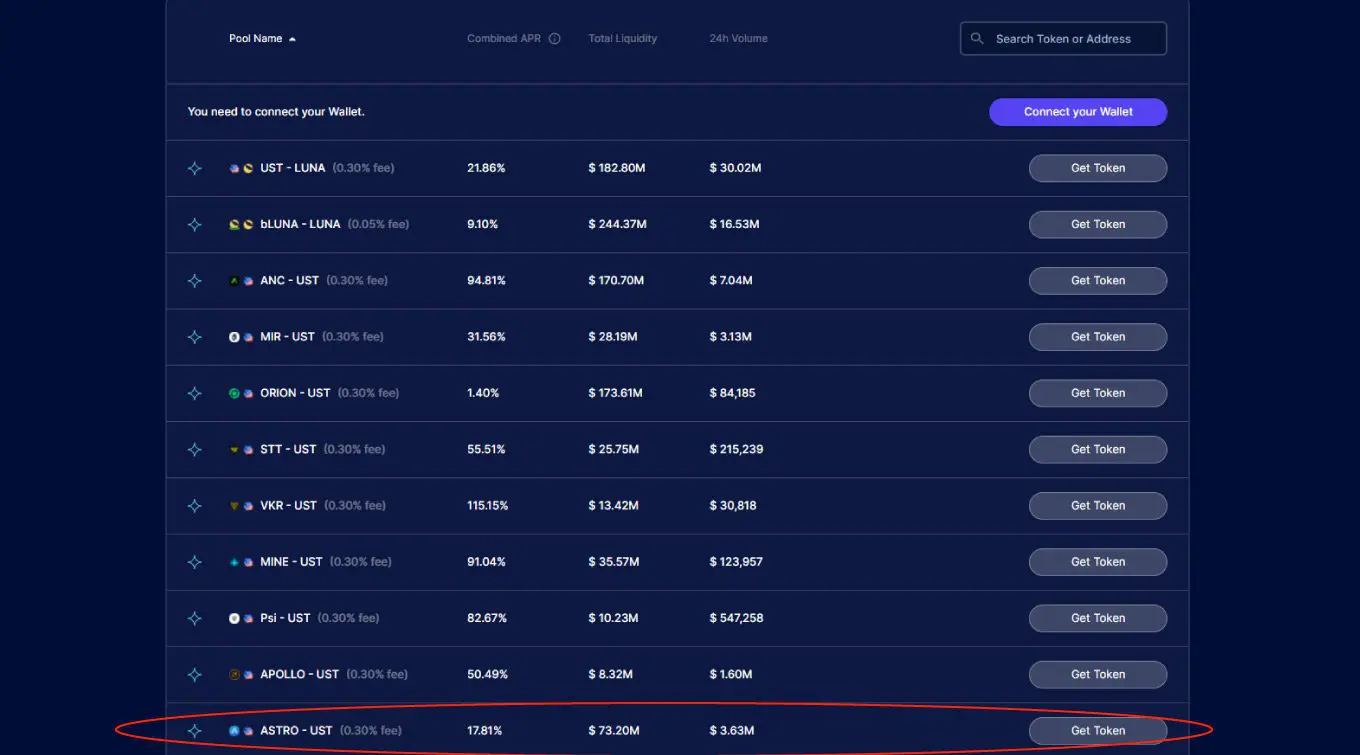Click the sparkle icon in the ANC - UST row
1360x755 pixels.
click(195, 281)
